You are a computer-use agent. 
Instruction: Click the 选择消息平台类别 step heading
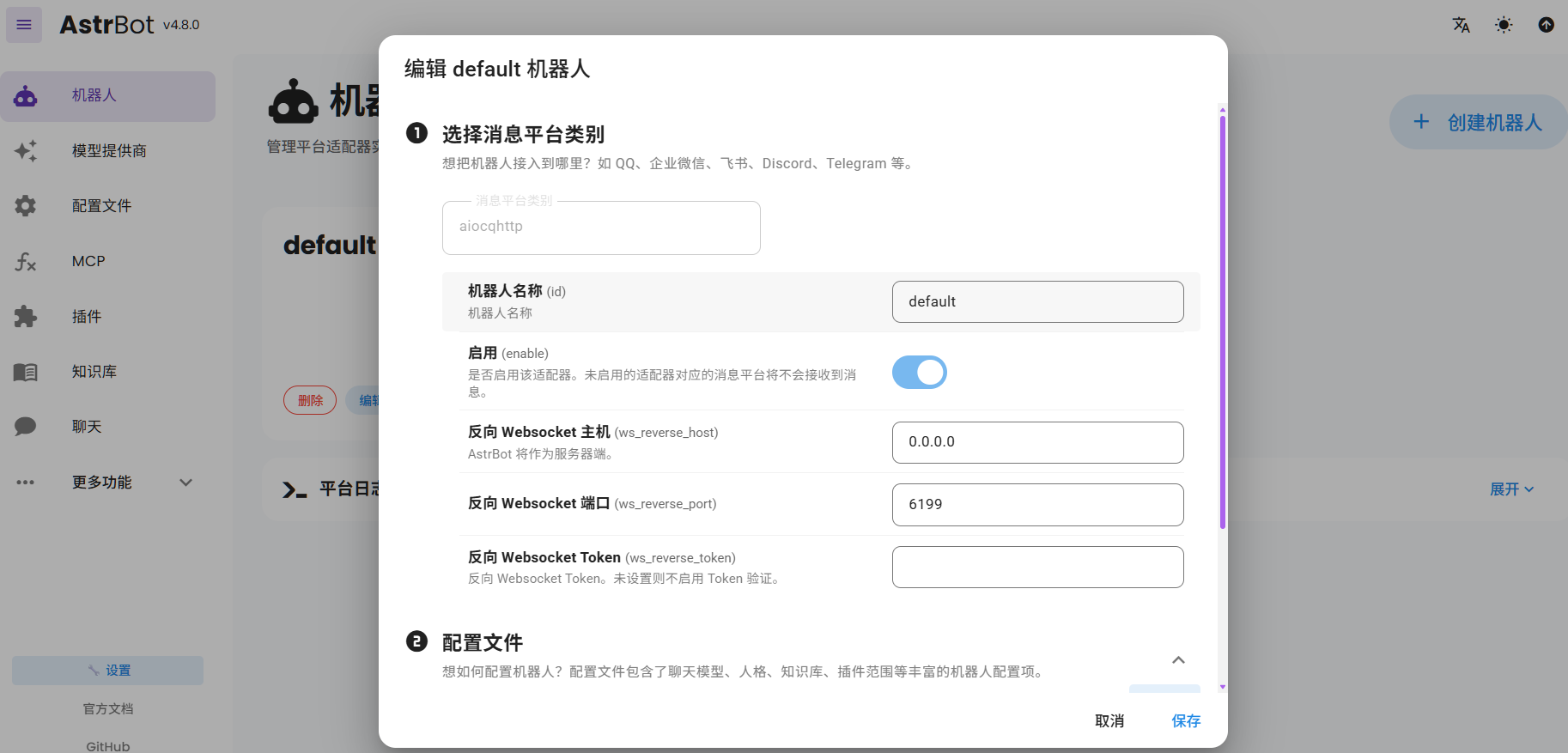[523, 135]
